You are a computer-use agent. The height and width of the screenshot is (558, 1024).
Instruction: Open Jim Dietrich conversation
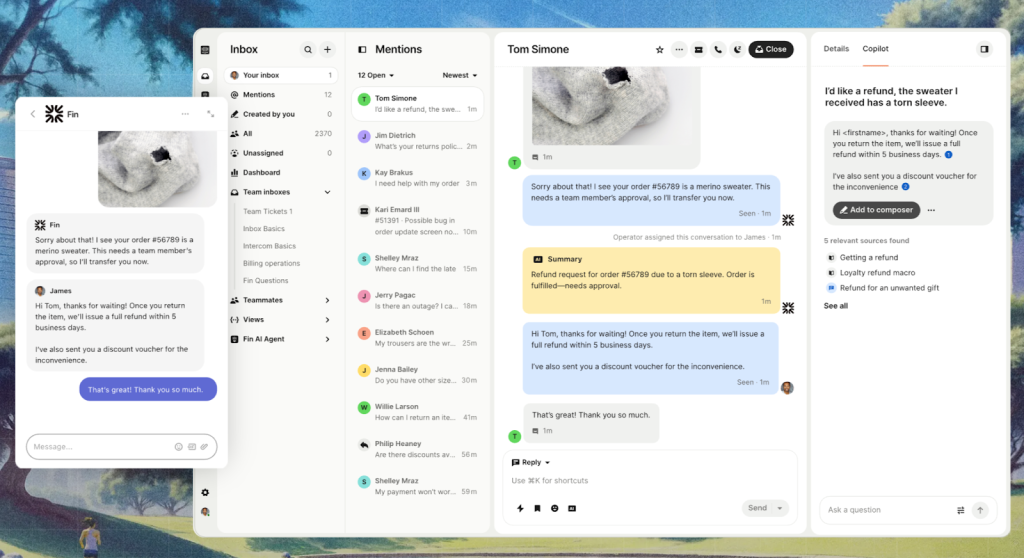(417, 141)
